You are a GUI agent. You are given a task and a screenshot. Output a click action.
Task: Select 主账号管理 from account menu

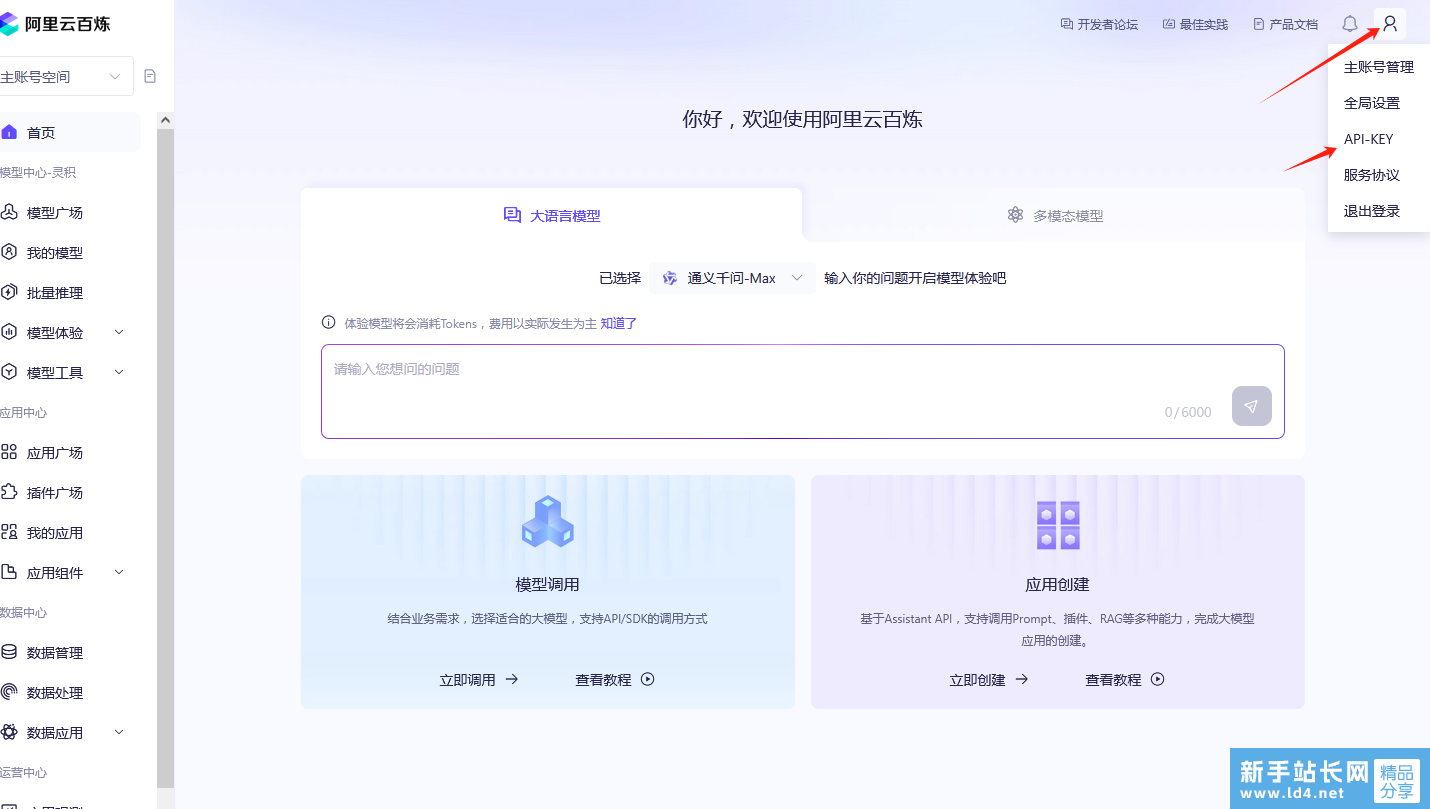pyautogui.click(x=1379, y=67)
